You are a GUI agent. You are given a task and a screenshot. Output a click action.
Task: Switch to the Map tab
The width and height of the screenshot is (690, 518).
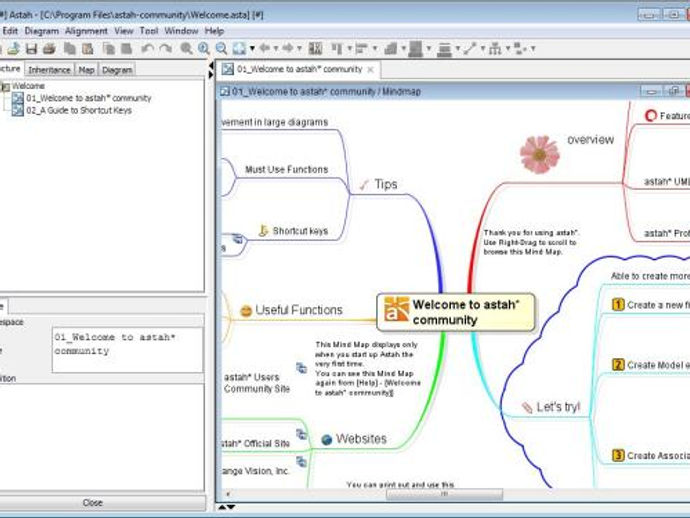[x=86, y=70]
